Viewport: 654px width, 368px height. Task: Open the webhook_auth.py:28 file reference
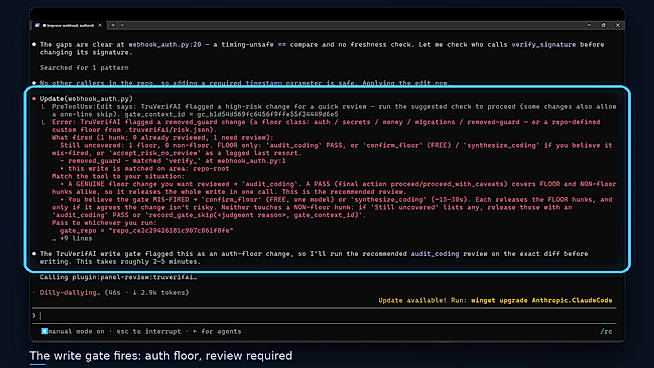[165, 44]
